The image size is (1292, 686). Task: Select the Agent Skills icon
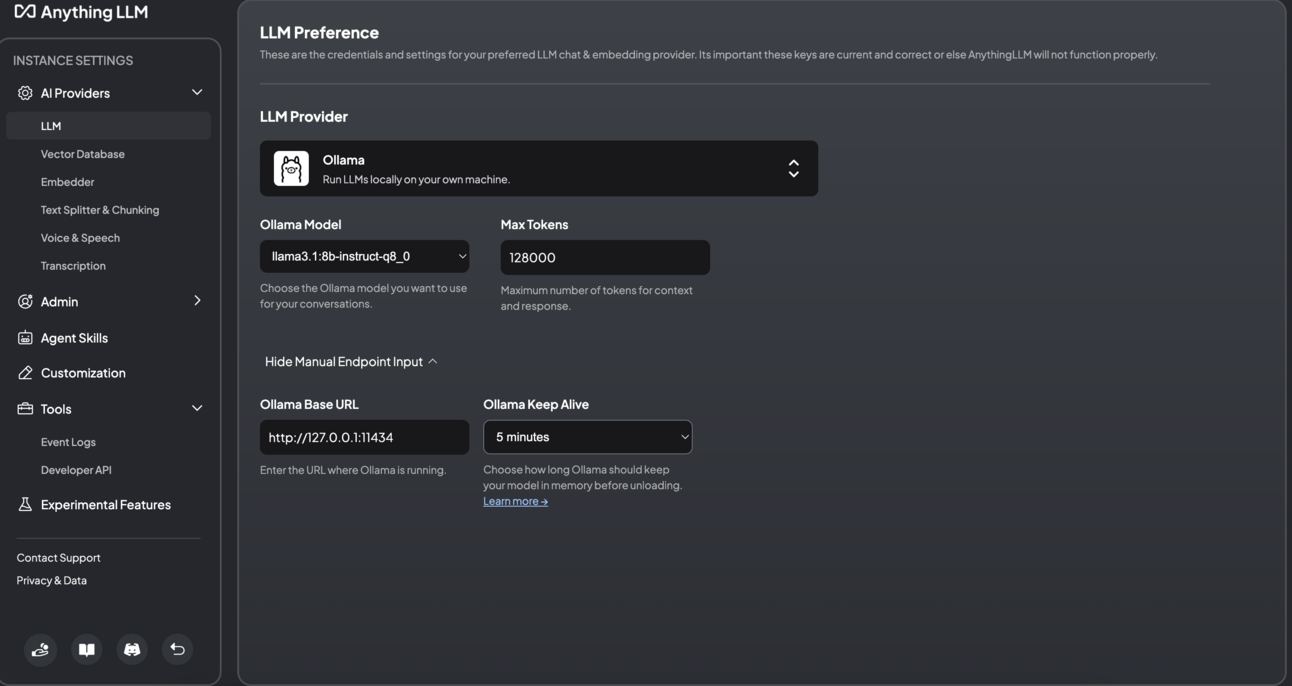(x=24, y=337)
